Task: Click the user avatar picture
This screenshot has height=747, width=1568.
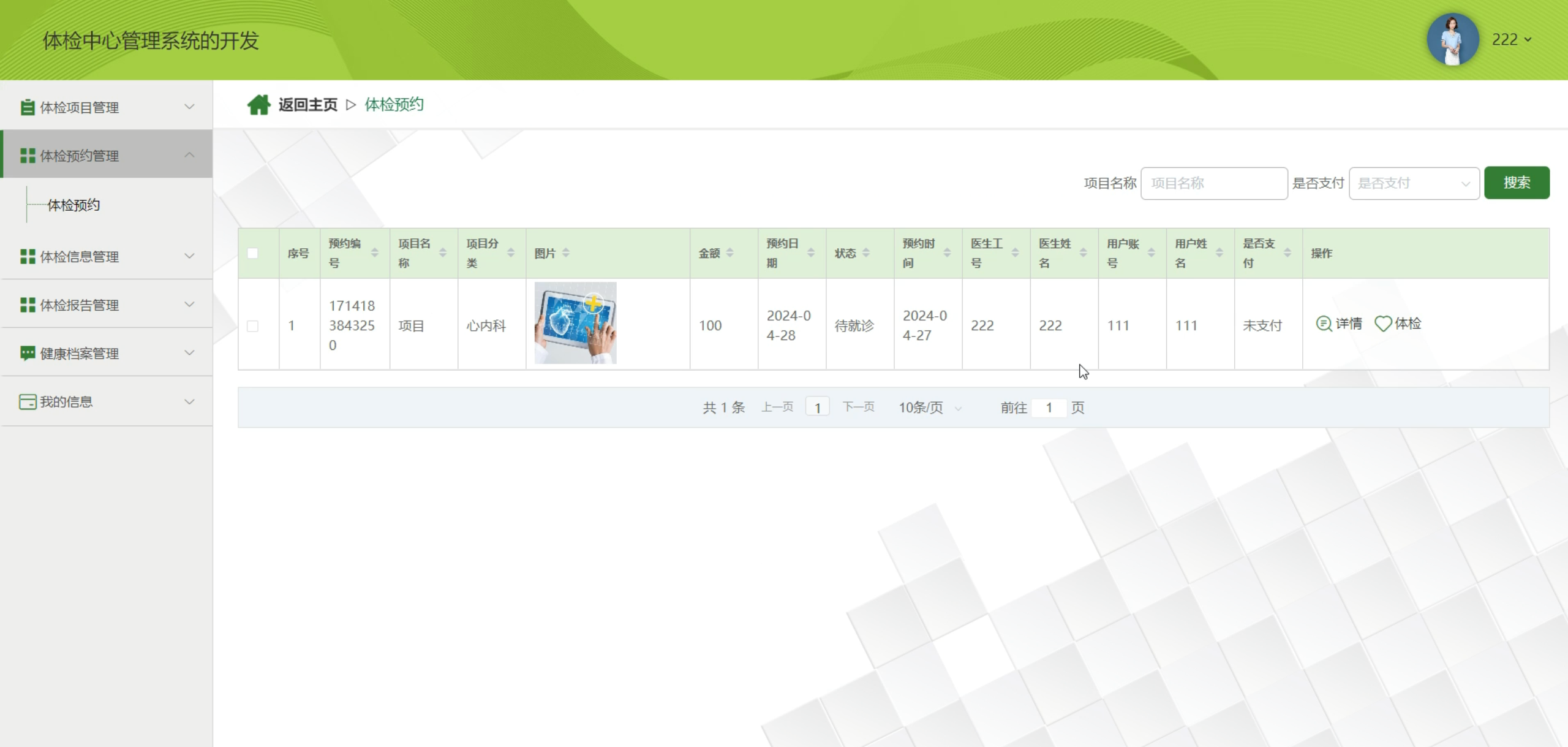Action: point(1452,40)
